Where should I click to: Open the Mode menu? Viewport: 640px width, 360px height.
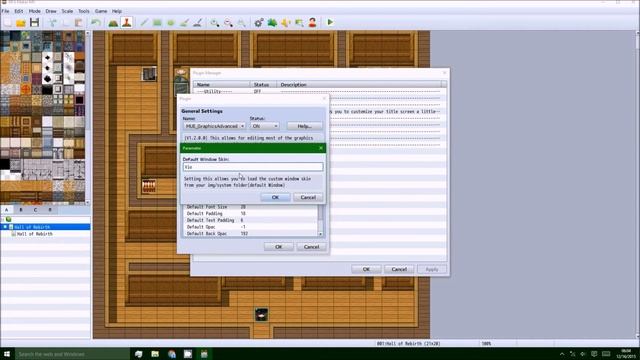tap(34, 11)
